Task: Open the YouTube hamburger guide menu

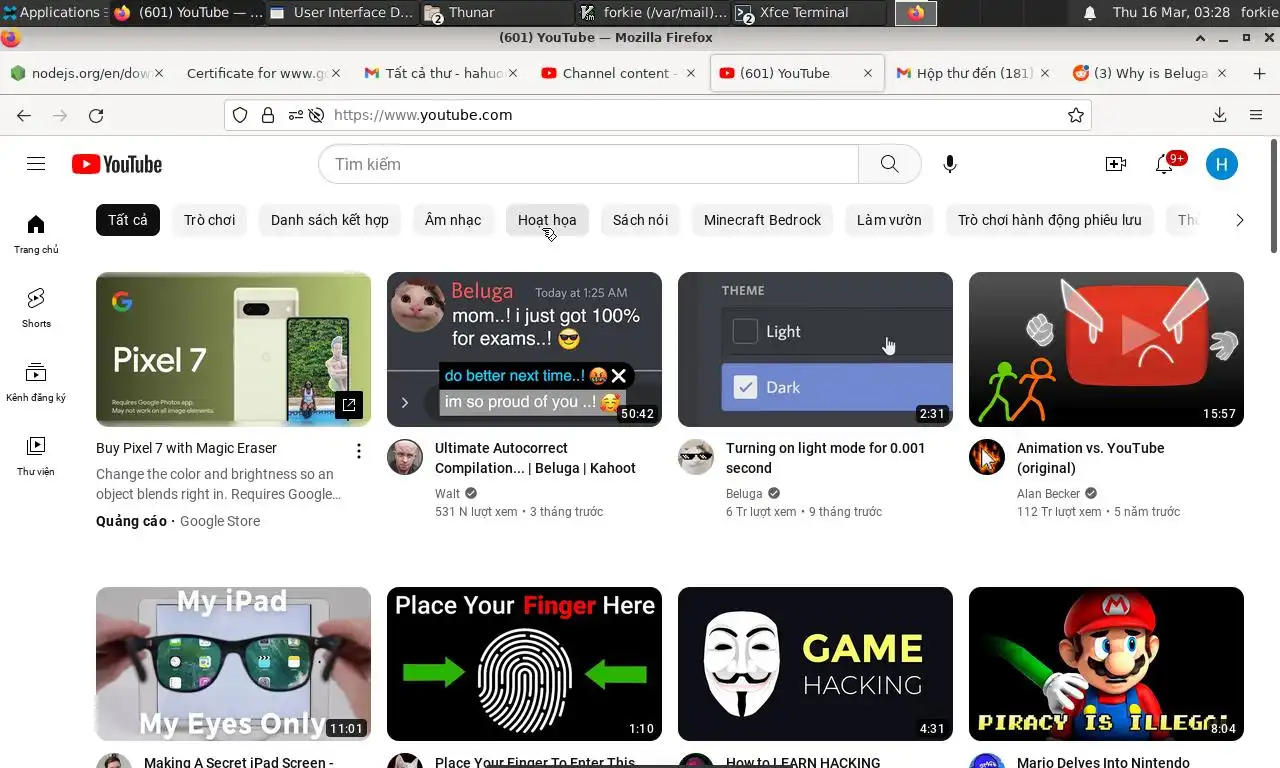Action: pos(36,164)
